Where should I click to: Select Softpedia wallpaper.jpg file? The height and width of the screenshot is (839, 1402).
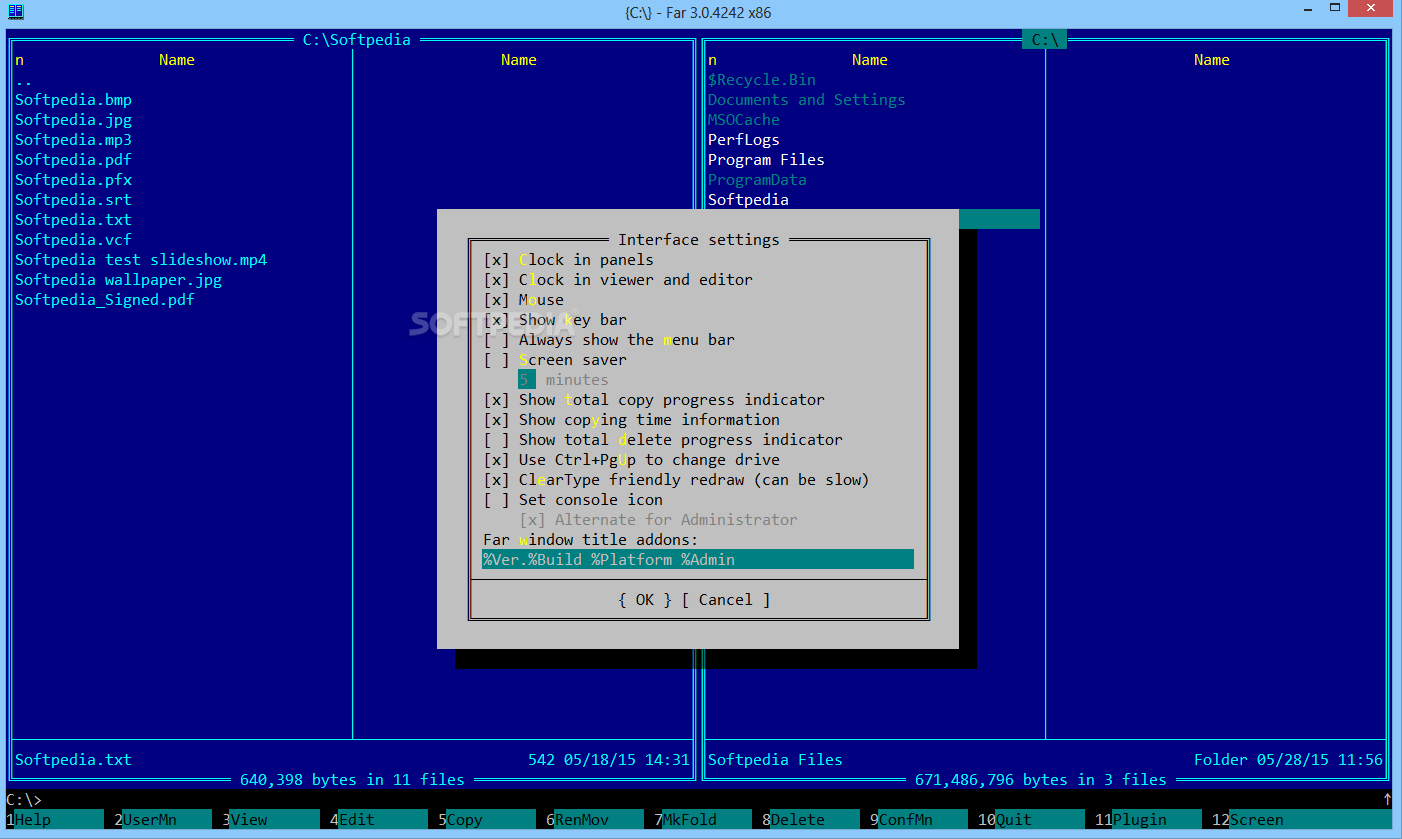point(118,280)
